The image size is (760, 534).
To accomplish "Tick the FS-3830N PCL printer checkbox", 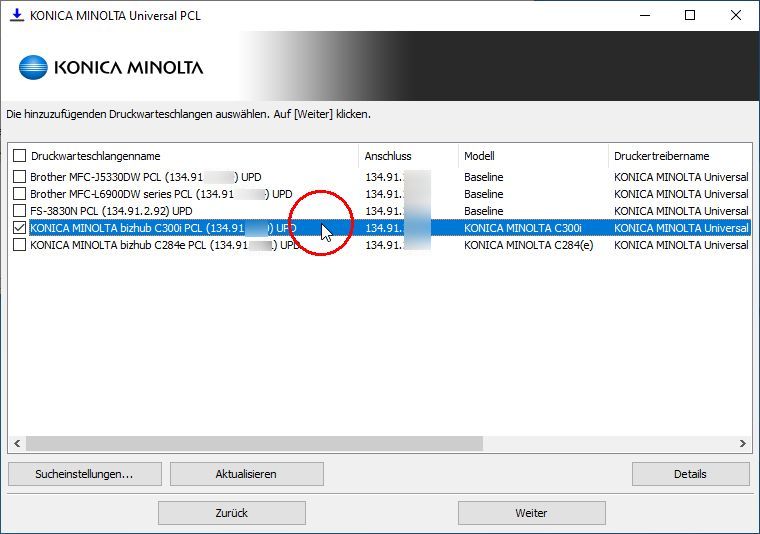I will coord(20,211).
